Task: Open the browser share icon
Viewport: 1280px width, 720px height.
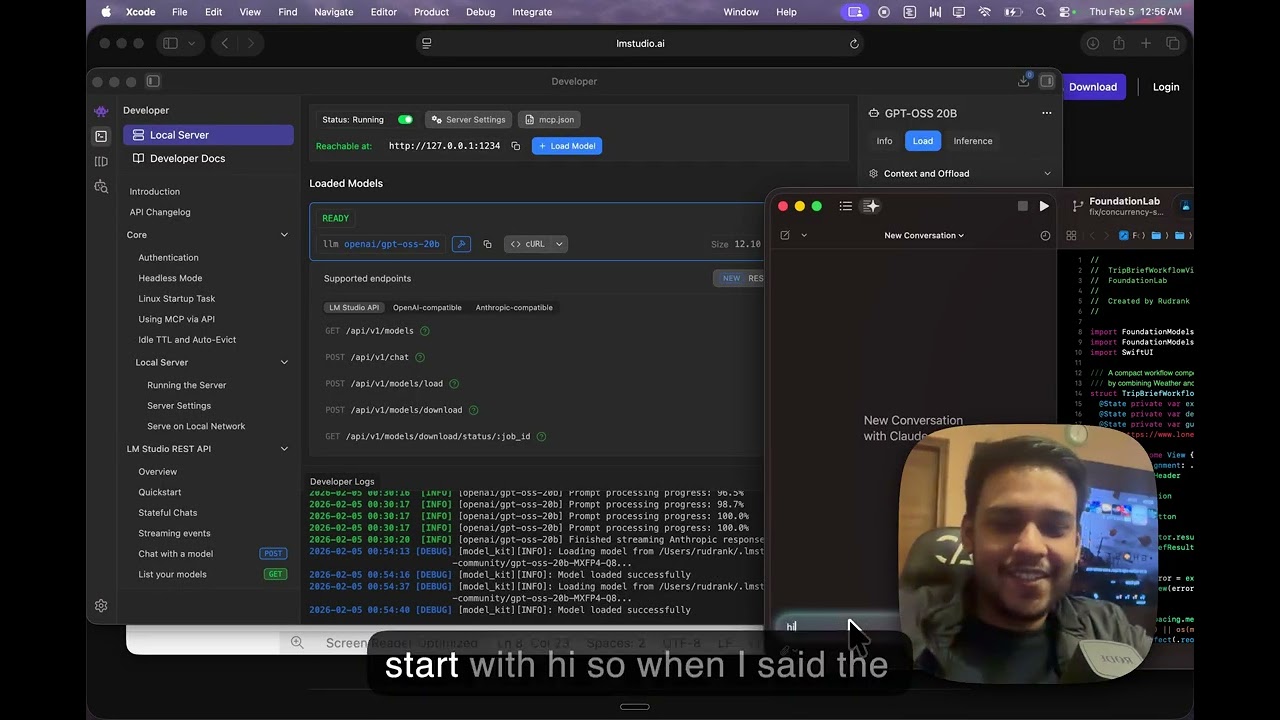Action: (1119, 44)
